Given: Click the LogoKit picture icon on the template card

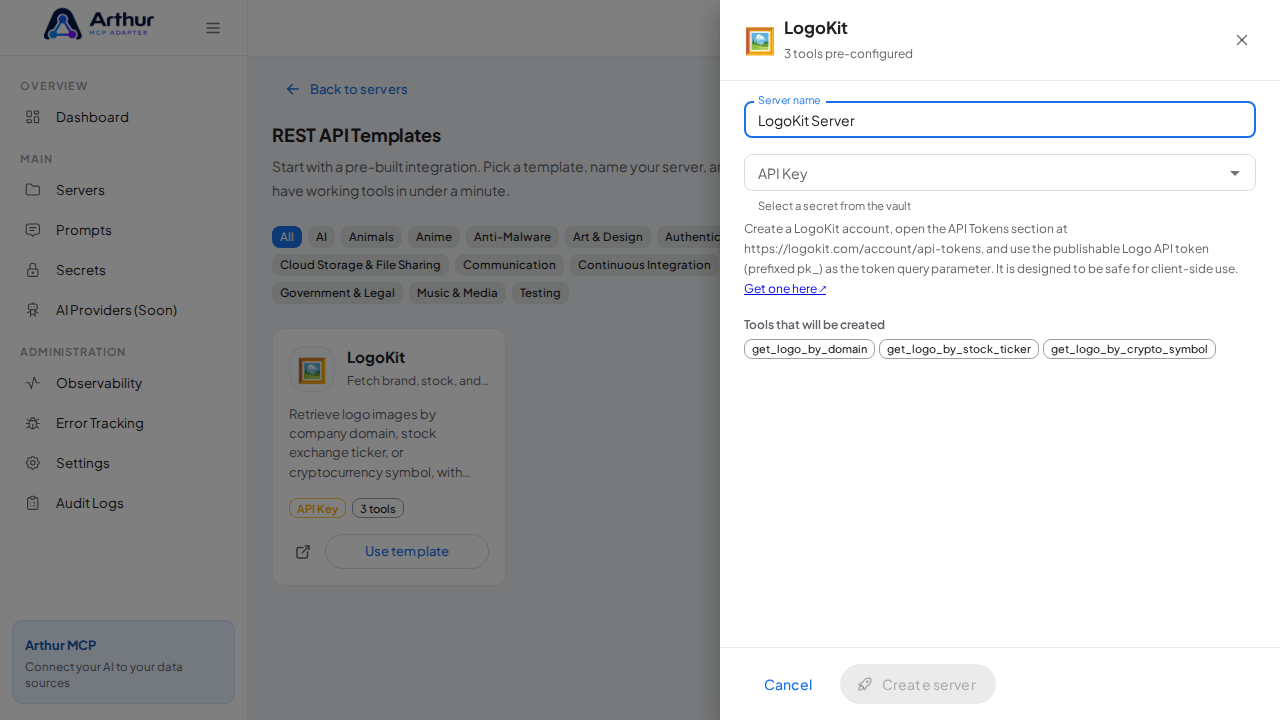Looking at the screenshot, I should pyautogui.click(x=312, y=370).
